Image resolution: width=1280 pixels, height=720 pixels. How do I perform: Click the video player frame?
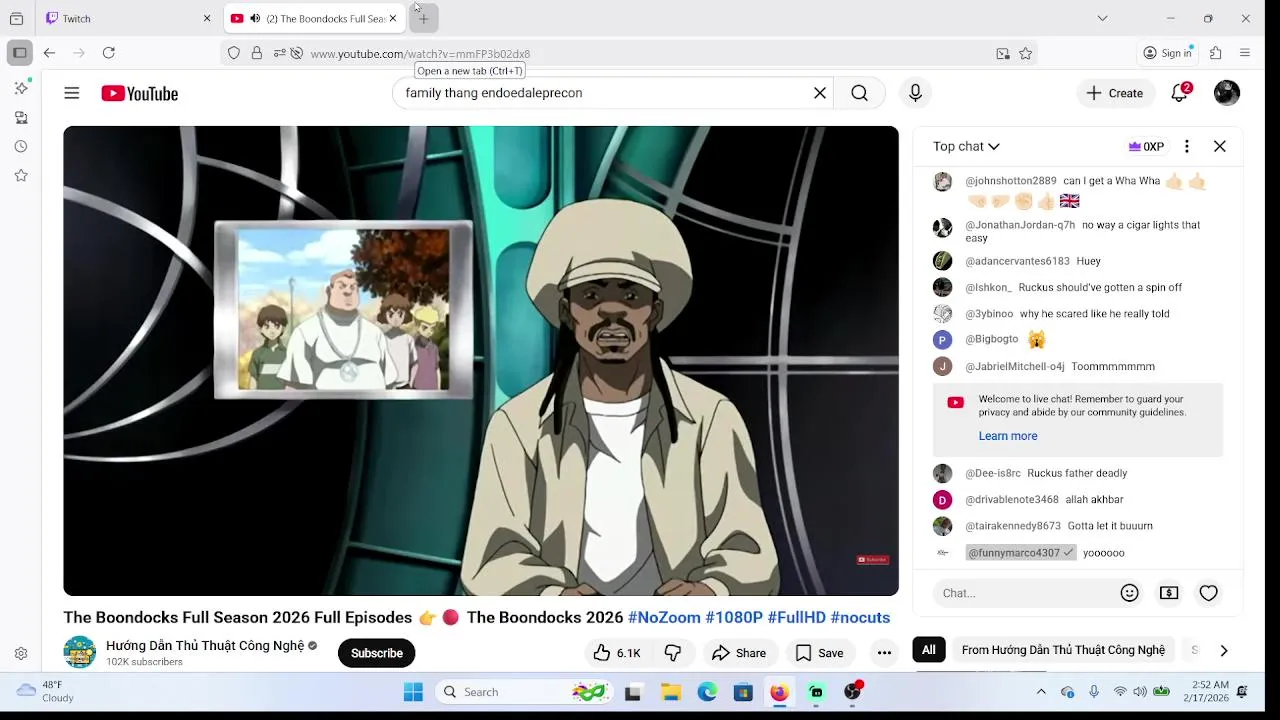(481, 361)
